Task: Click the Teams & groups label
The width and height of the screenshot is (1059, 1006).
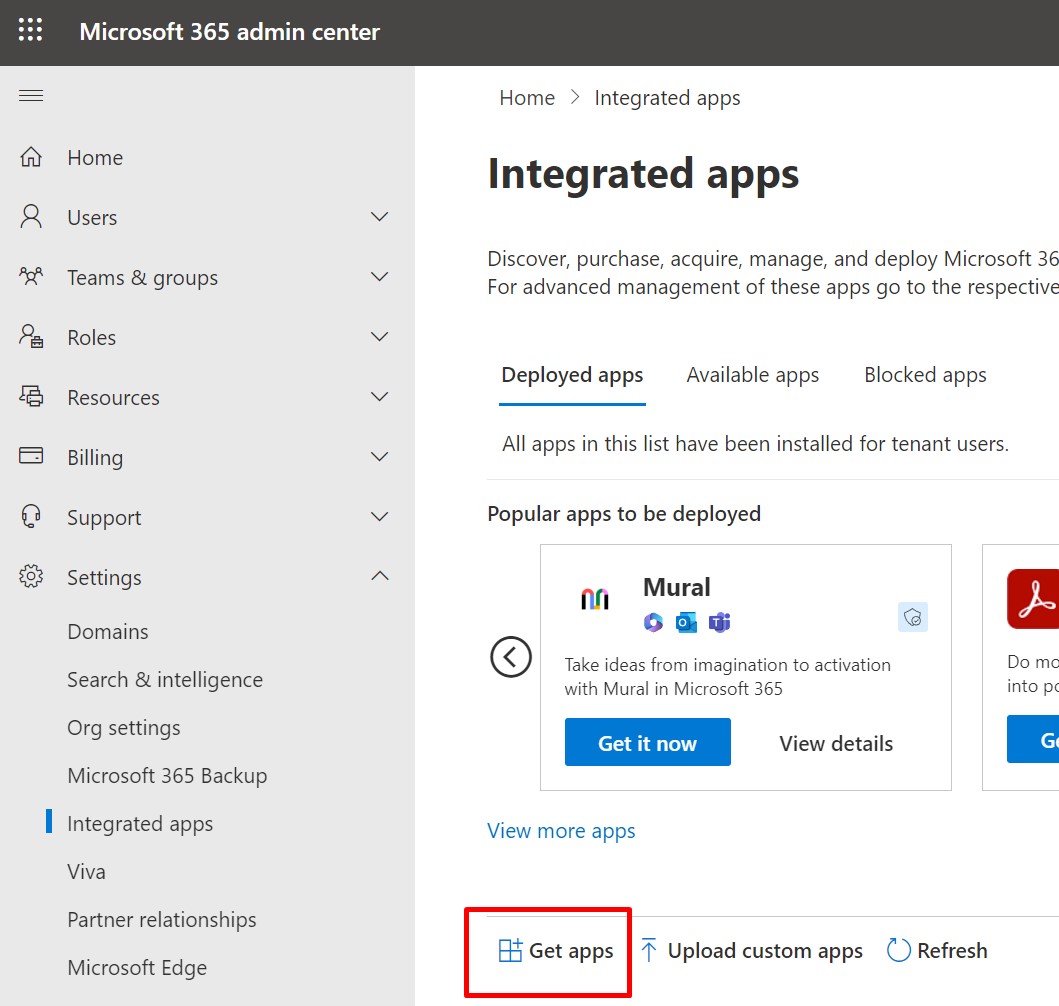Action: point(143,277)
